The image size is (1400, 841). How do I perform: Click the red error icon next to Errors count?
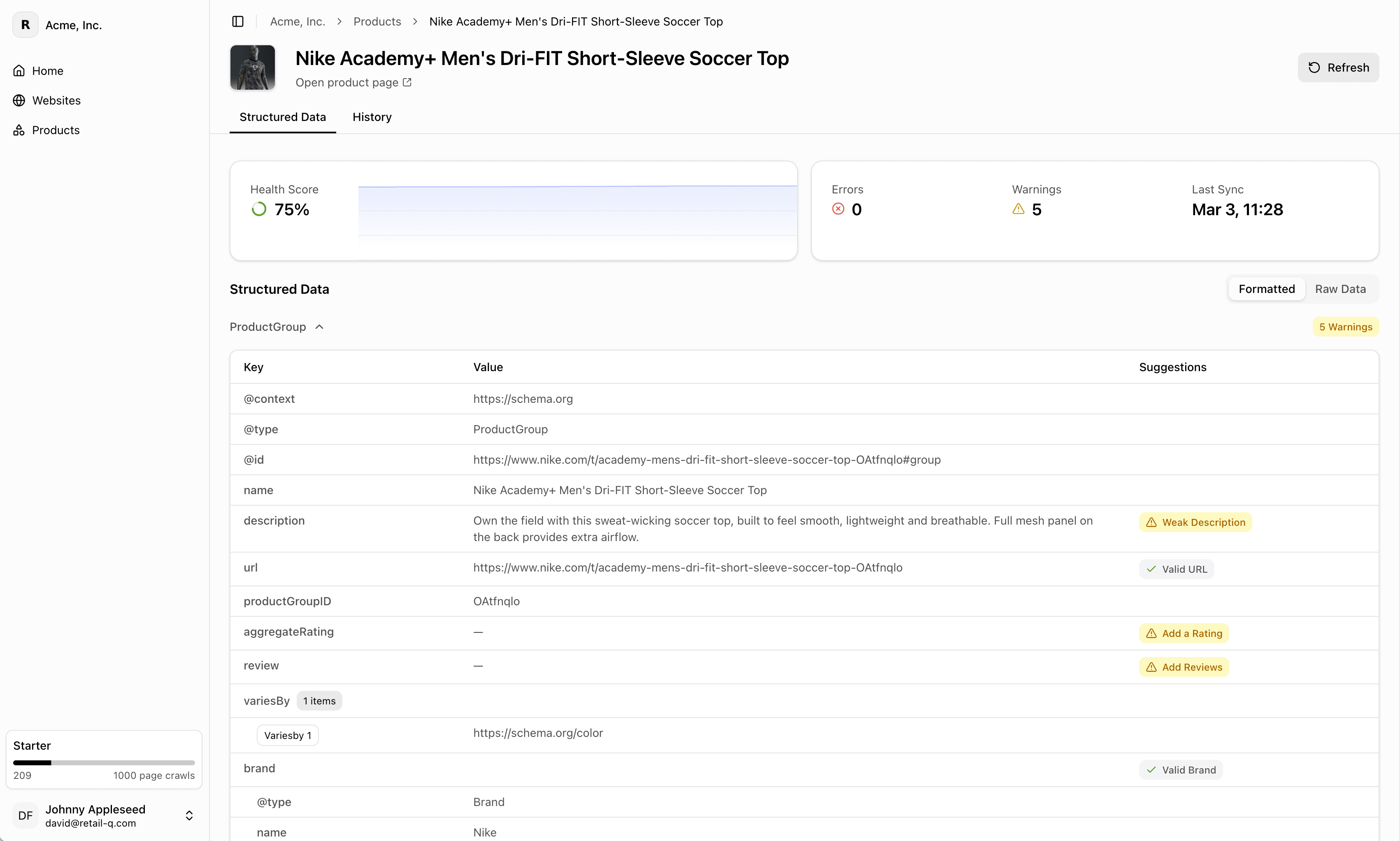838,209
